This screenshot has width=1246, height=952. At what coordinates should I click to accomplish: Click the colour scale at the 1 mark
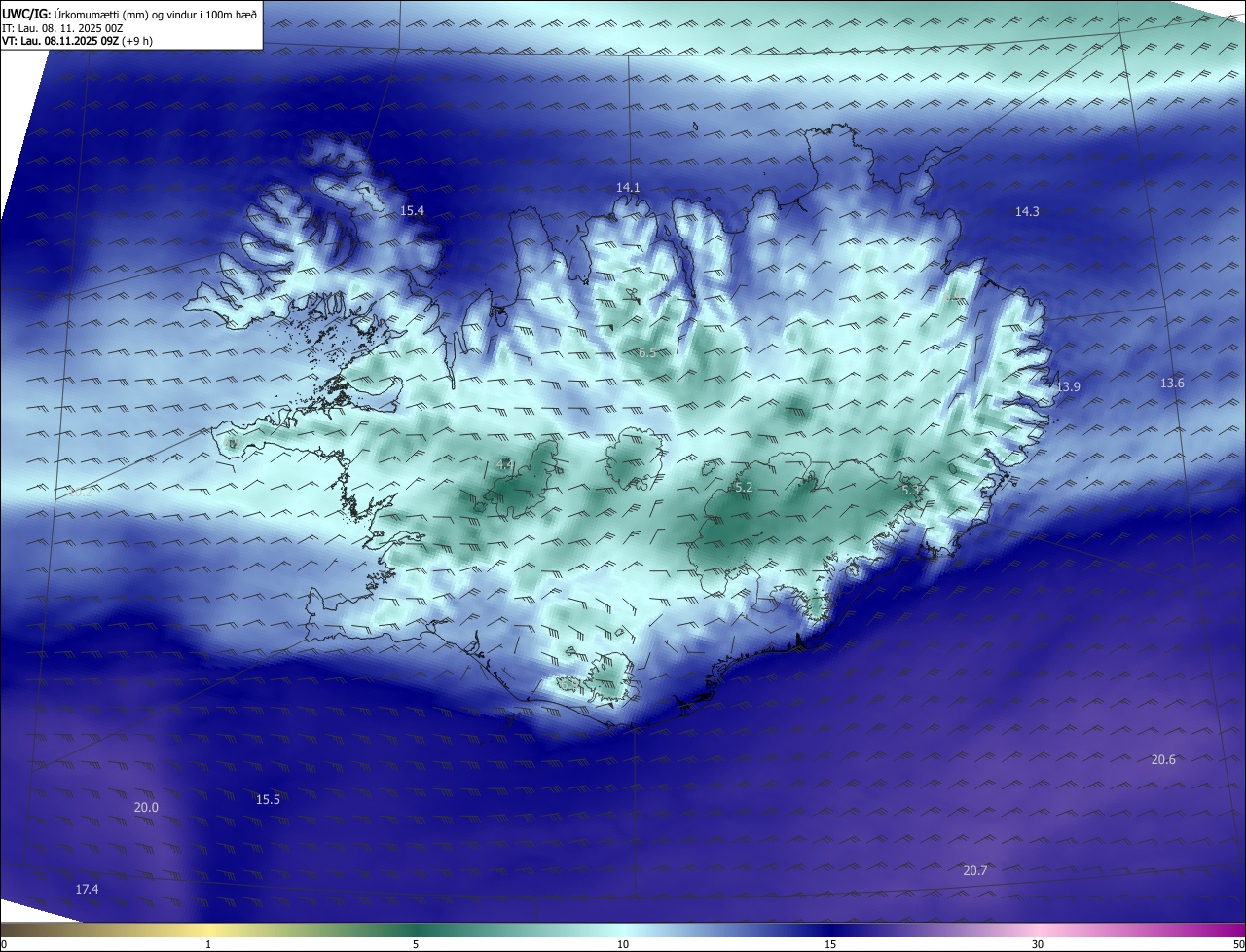click(x=208, y=944)
